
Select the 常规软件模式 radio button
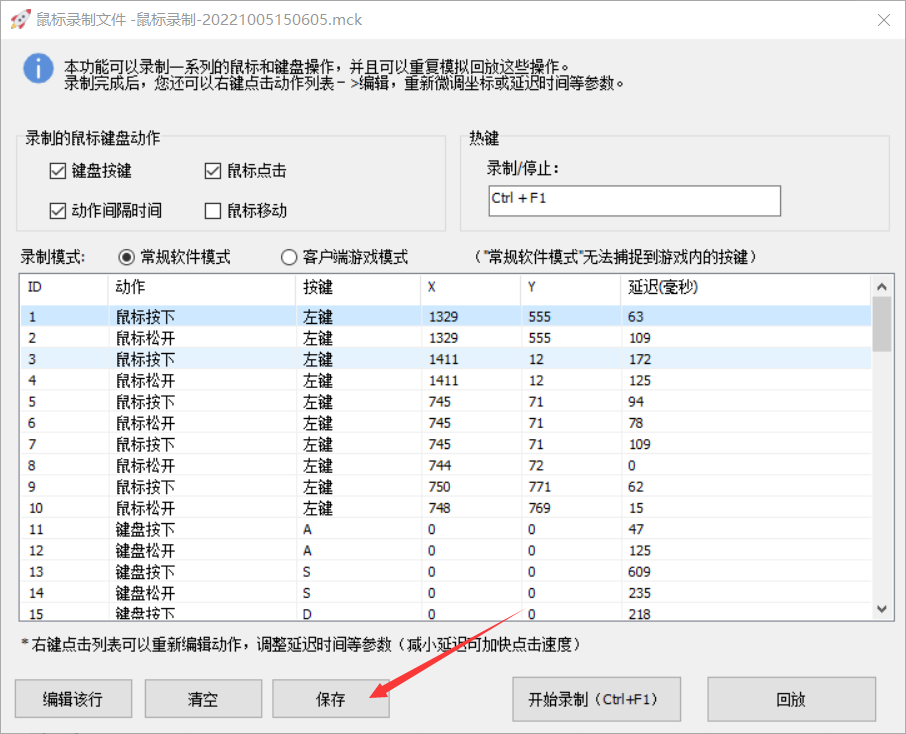(x=125, y=257)
